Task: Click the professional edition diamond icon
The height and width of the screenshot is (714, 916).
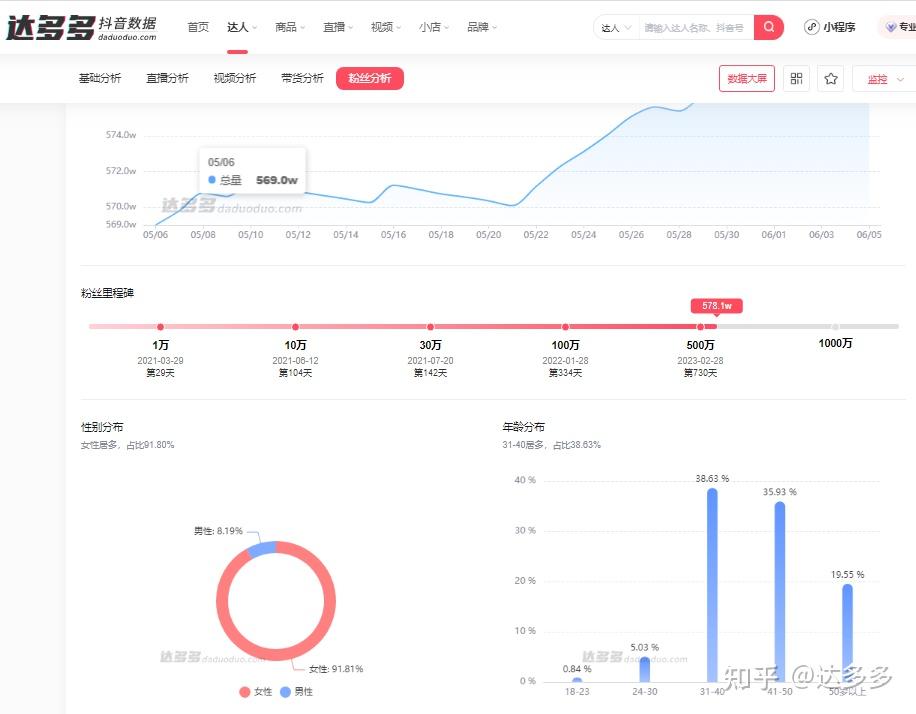Action: pyautogui.click(x=891, y=27)
